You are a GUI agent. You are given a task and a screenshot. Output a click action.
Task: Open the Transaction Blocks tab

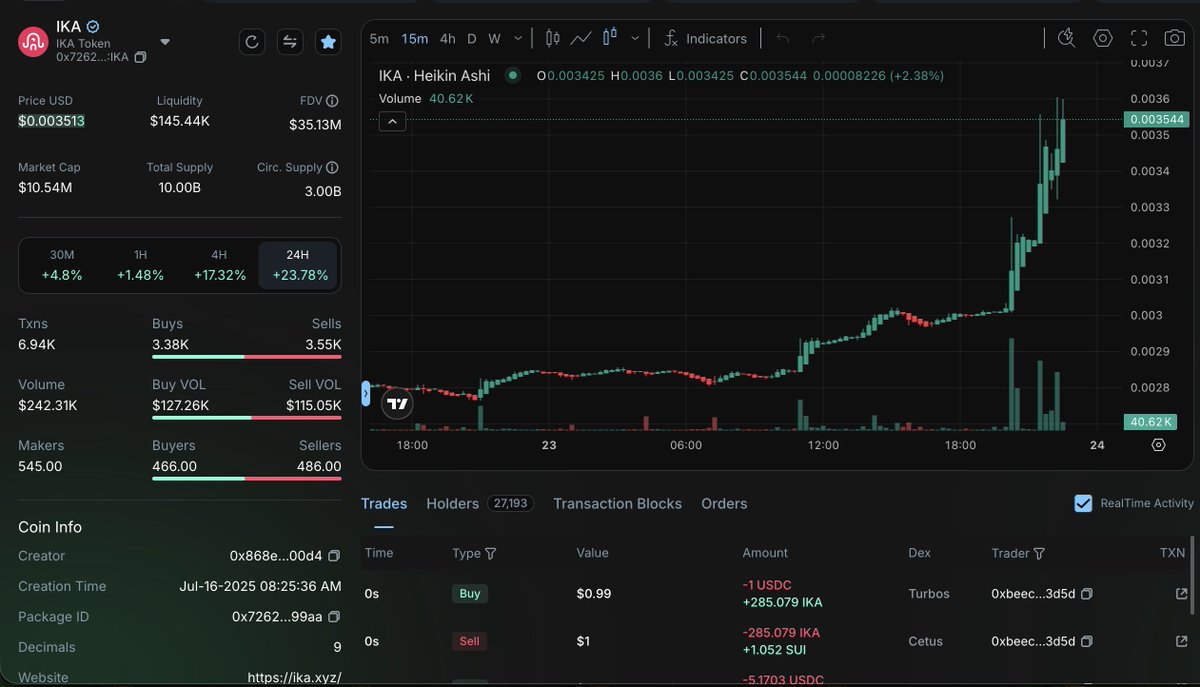coord(617,503)
